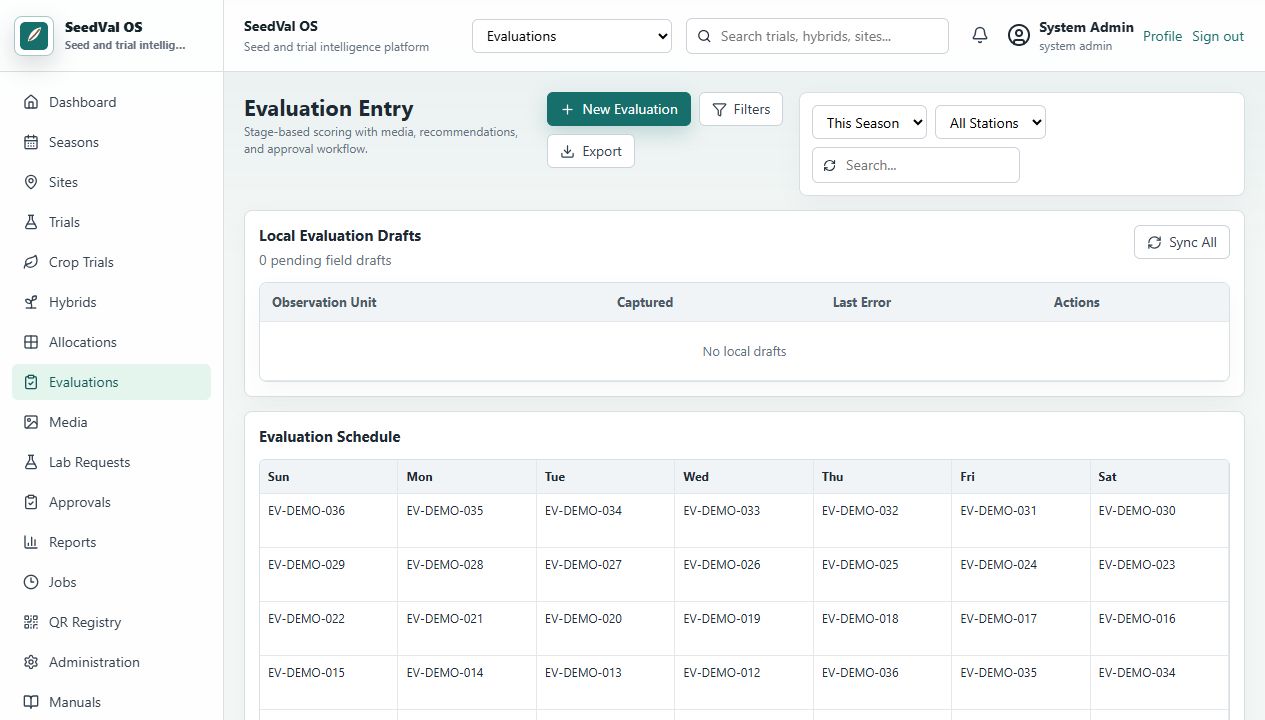Select schedule entry EV-DEMO-033
Image resolution: width=1265 pixels, height=720 pixels.
pyautogui.click(x=722, y=510)
